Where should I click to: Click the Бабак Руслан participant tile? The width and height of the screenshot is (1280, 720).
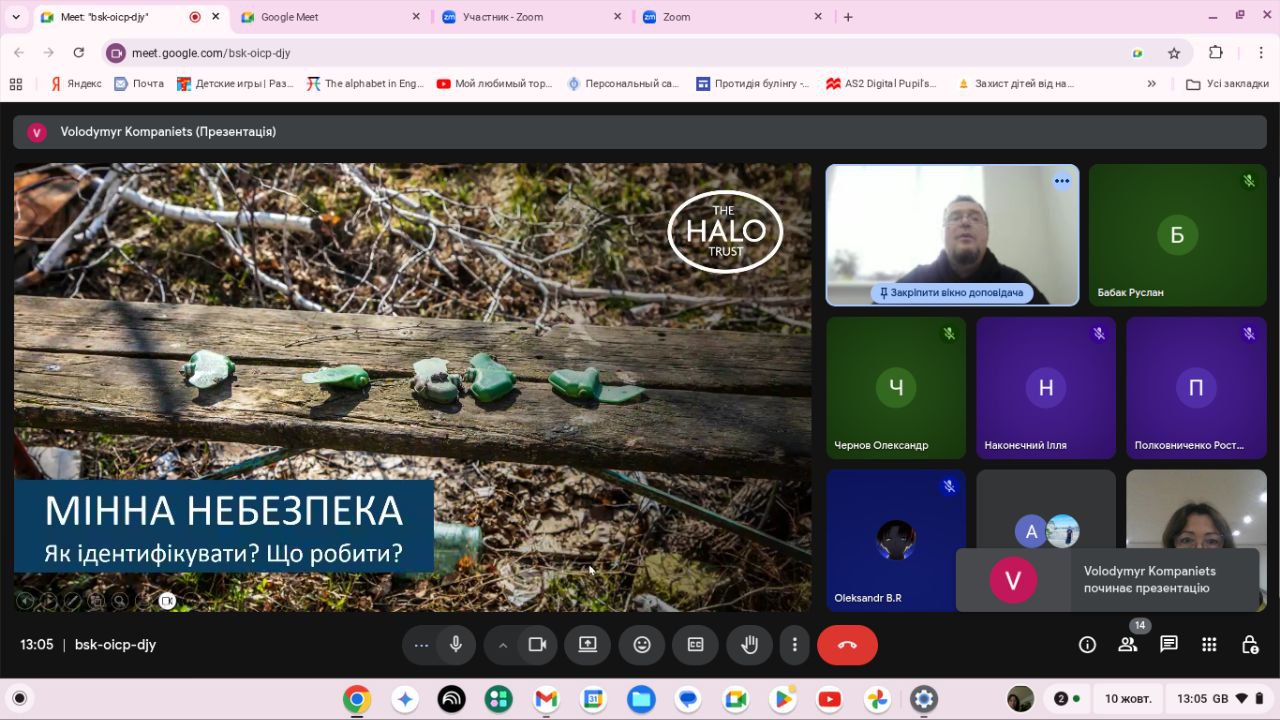[x=1177, y=235]
